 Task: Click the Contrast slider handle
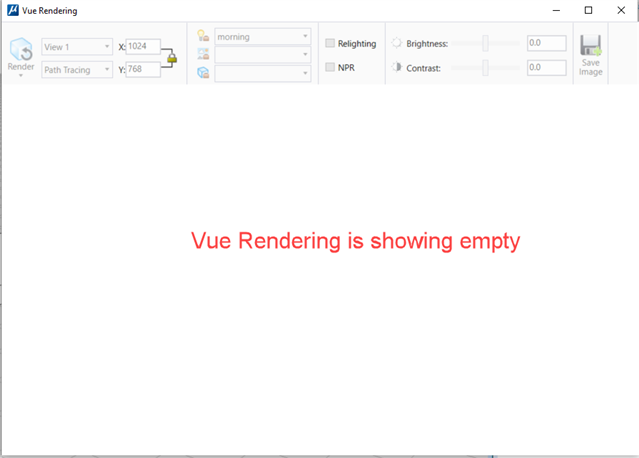click(485, 68)
